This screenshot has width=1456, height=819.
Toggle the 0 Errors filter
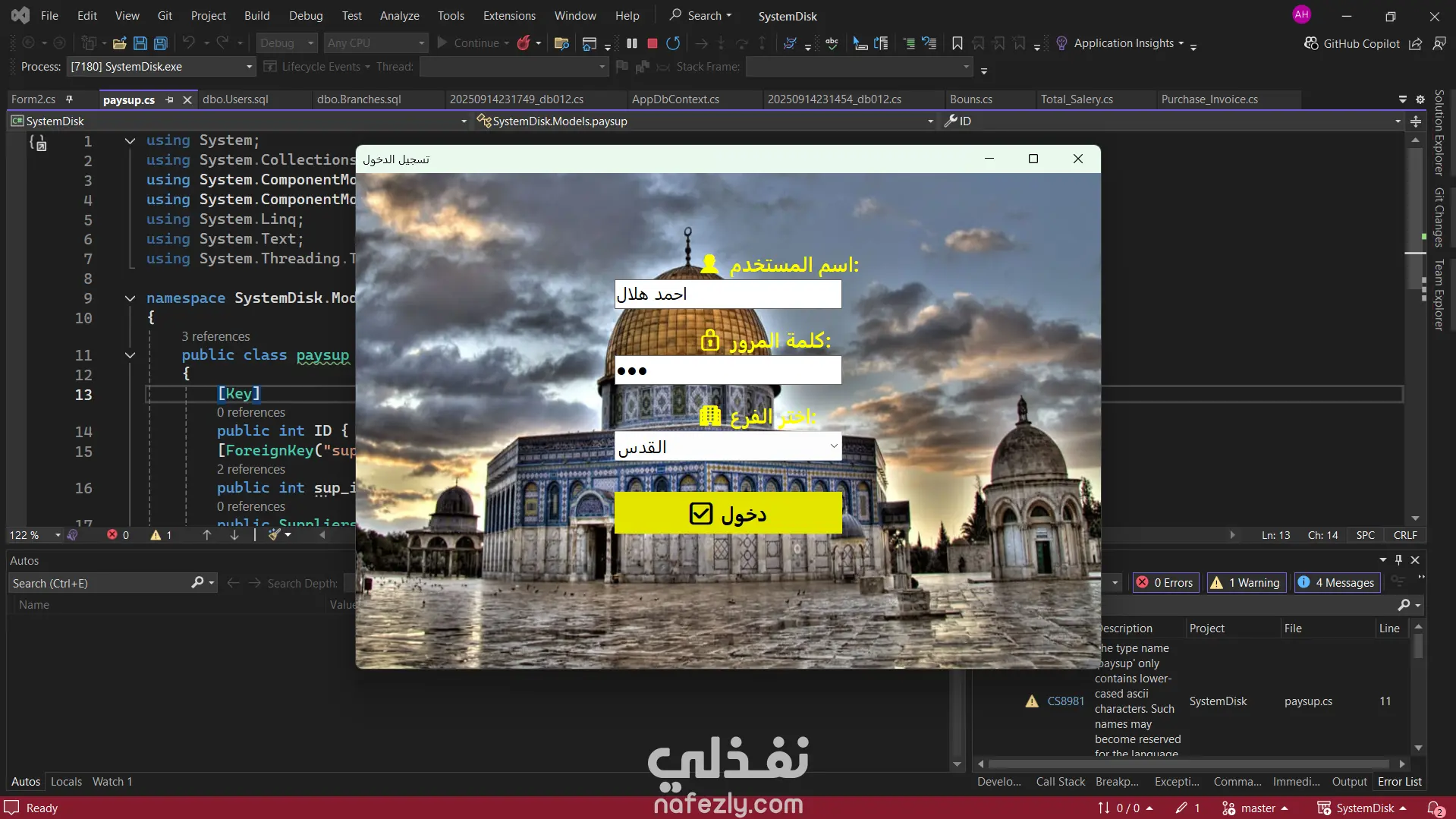1165,583
